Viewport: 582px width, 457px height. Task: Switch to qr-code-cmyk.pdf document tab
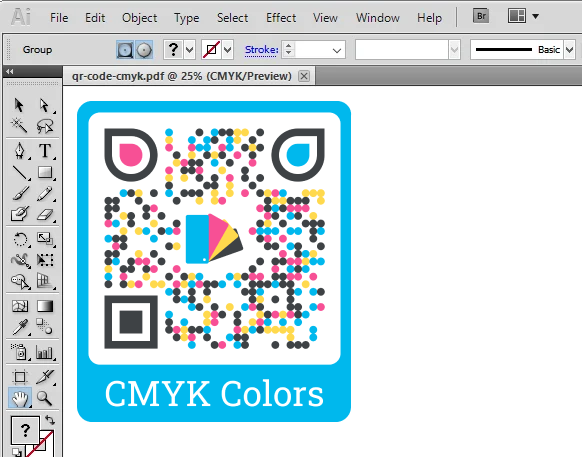coord(182,76)
